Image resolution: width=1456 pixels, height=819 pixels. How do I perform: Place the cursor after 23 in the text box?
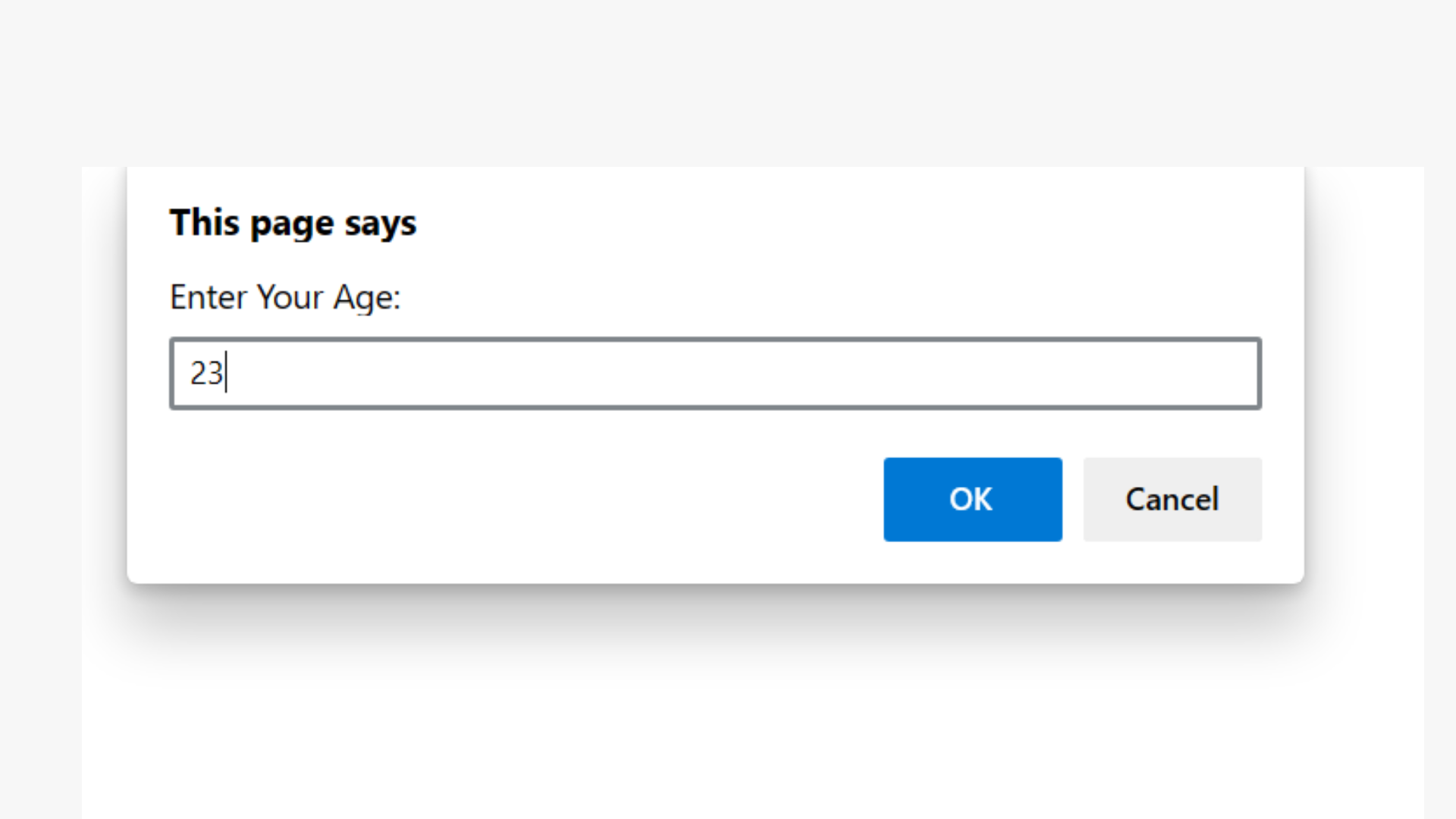[227, 373]
